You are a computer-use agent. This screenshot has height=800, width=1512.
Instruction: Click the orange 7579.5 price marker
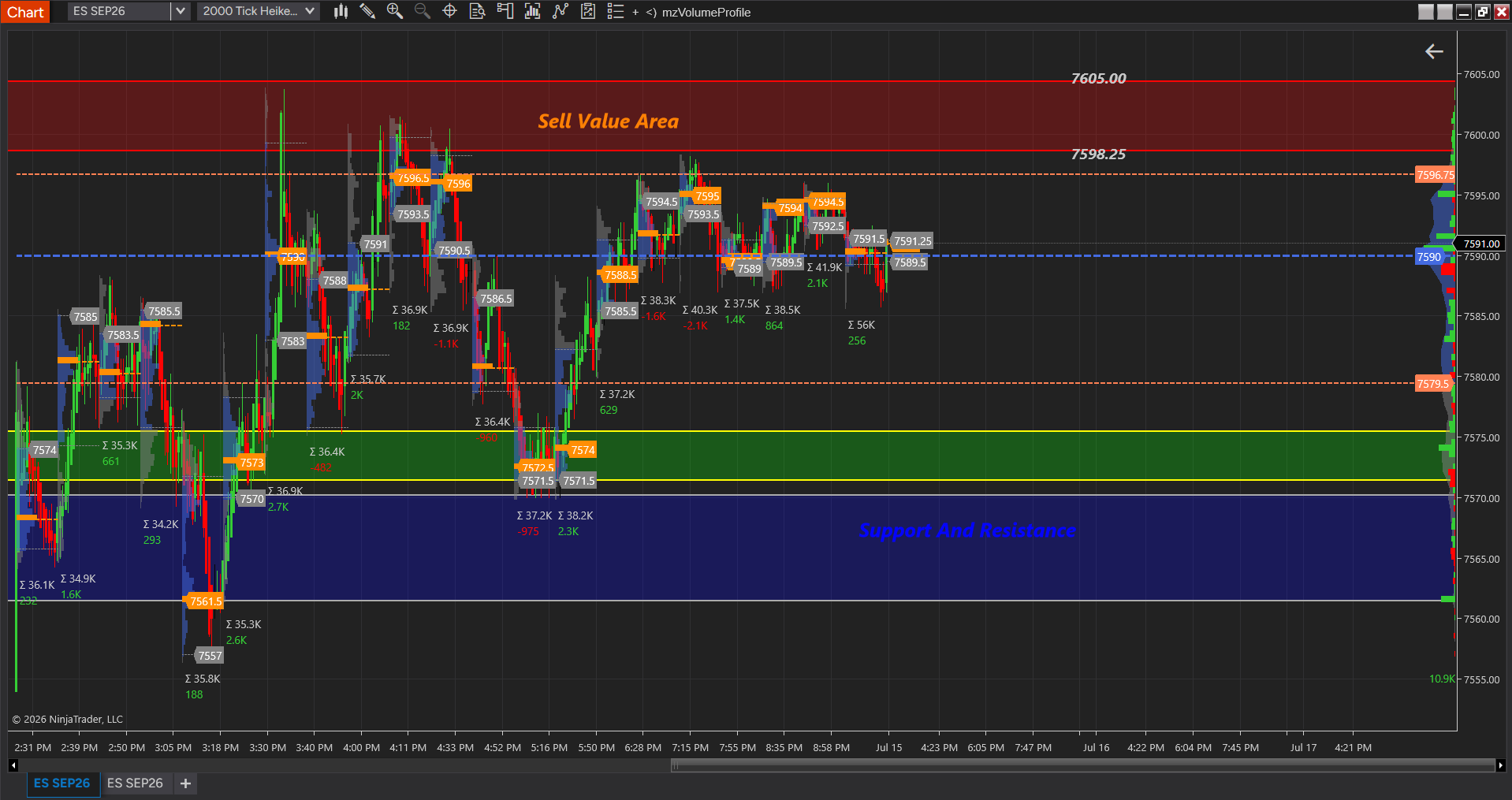pos(1432,384)
